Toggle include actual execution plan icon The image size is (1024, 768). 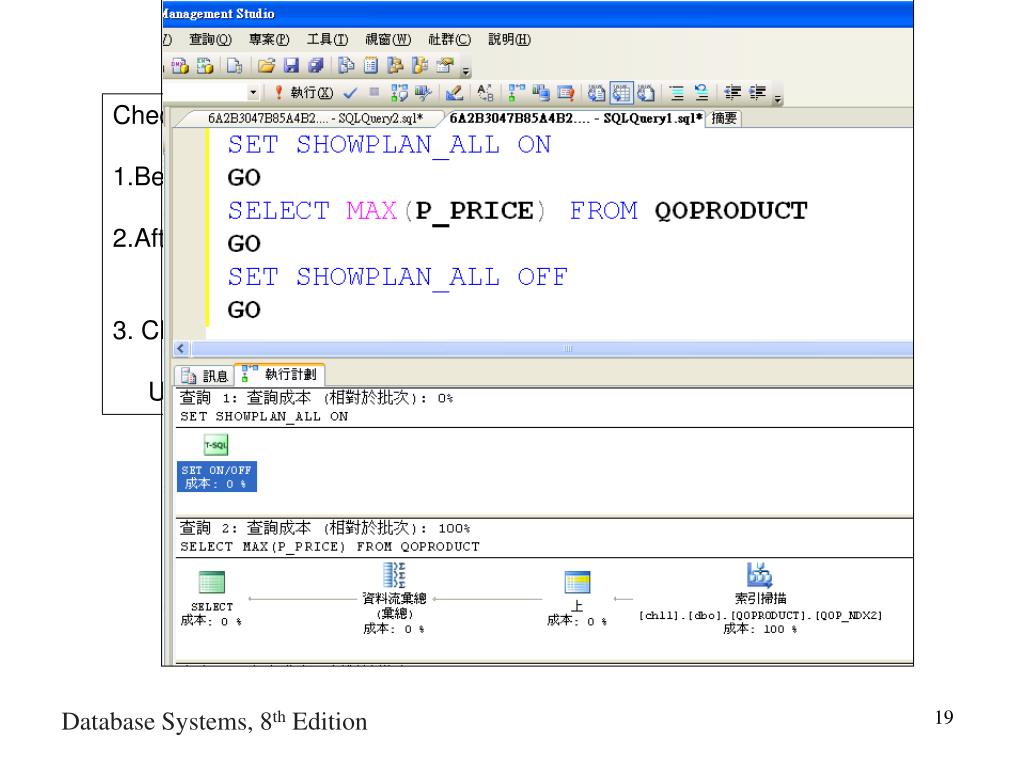click(x=517, y=93)
